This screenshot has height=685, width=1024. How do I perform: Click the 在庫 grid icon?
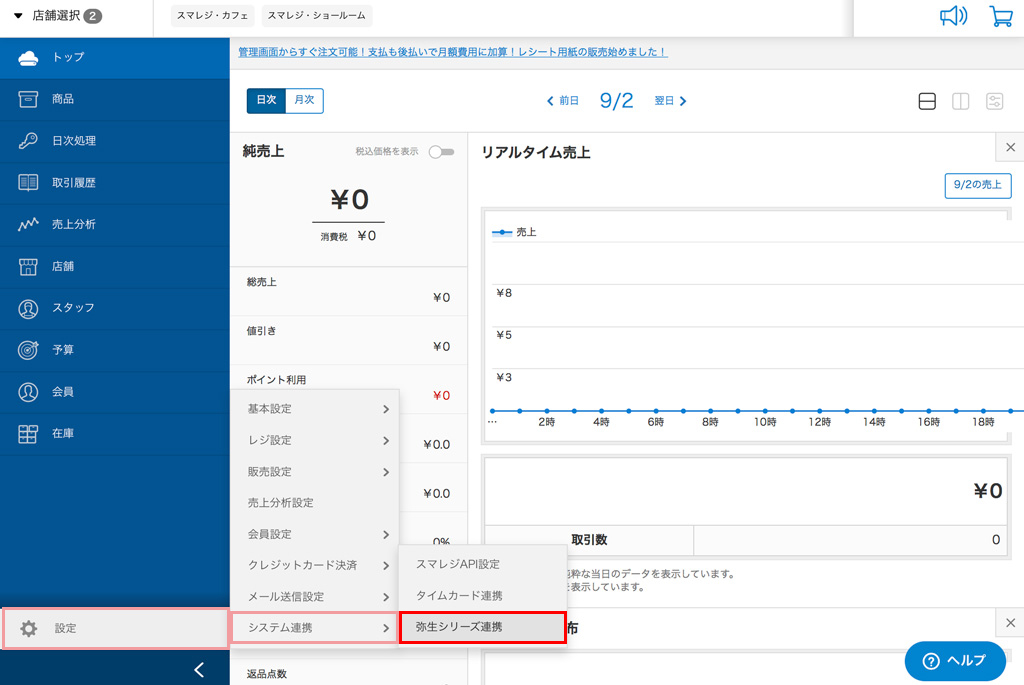pyautogui.click(x=28, y=434)
